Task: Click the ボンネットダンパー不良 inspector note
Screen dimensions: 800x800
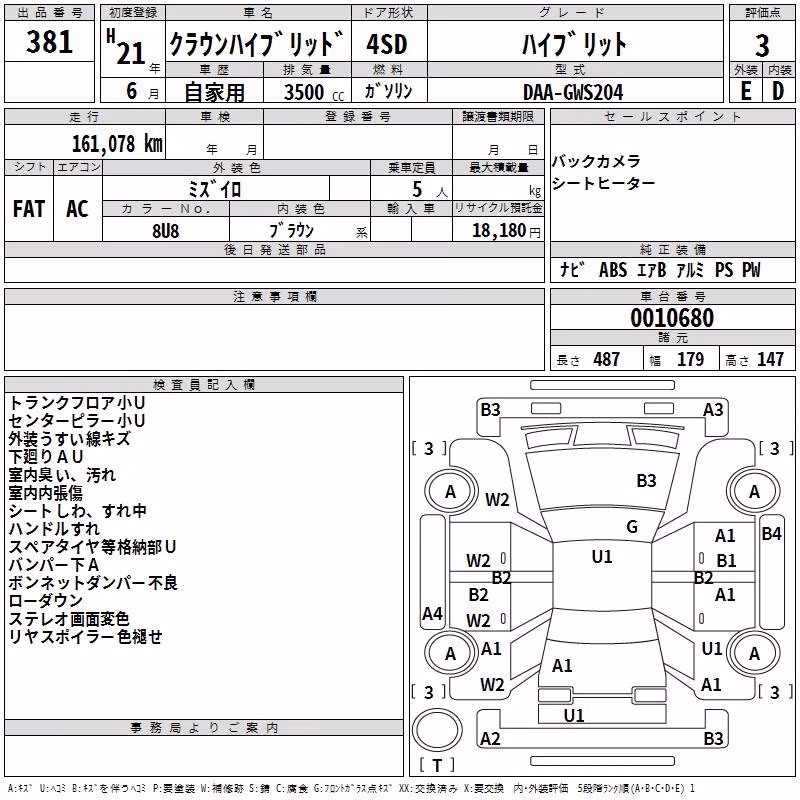Action: click(x=93, y=583)
